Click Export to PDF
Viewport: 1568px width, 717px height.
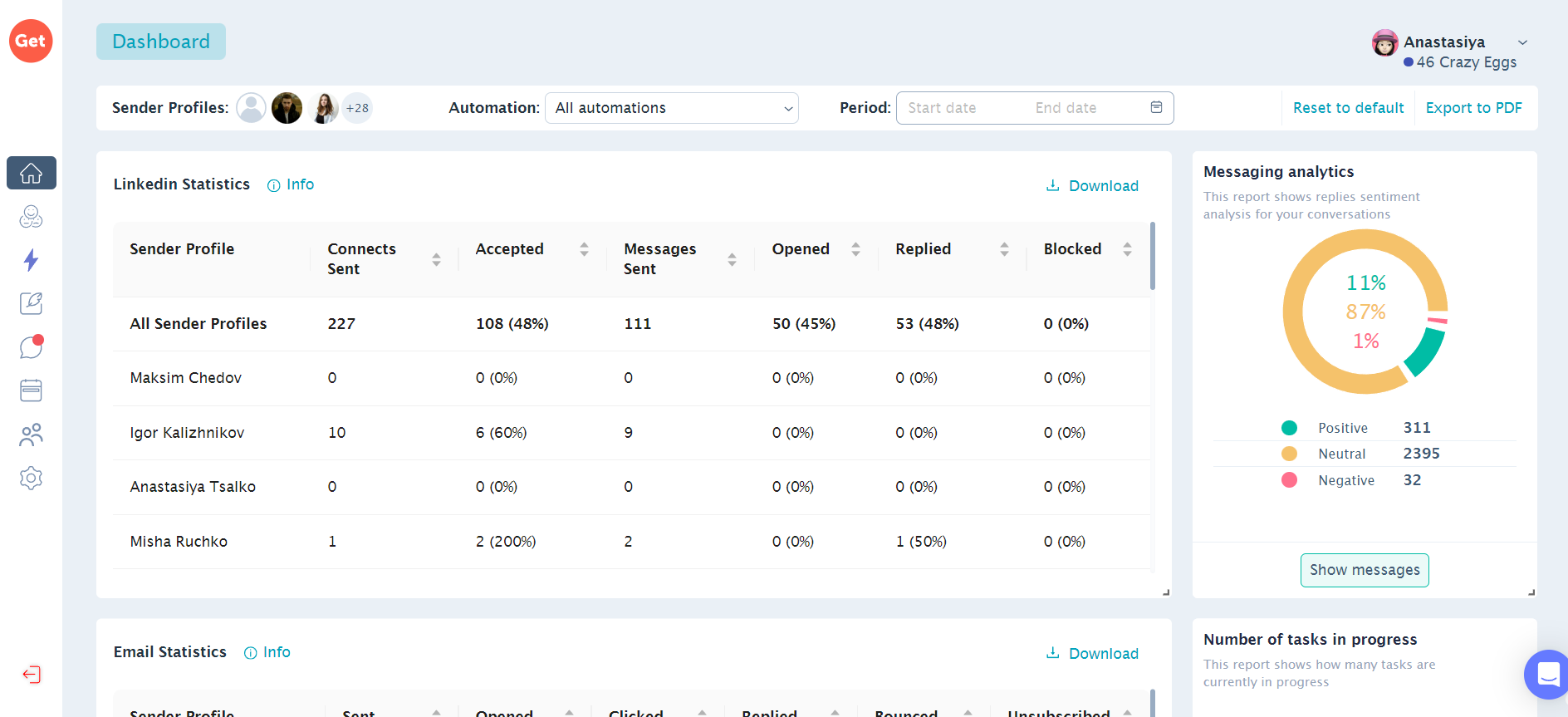point(1473,108)
